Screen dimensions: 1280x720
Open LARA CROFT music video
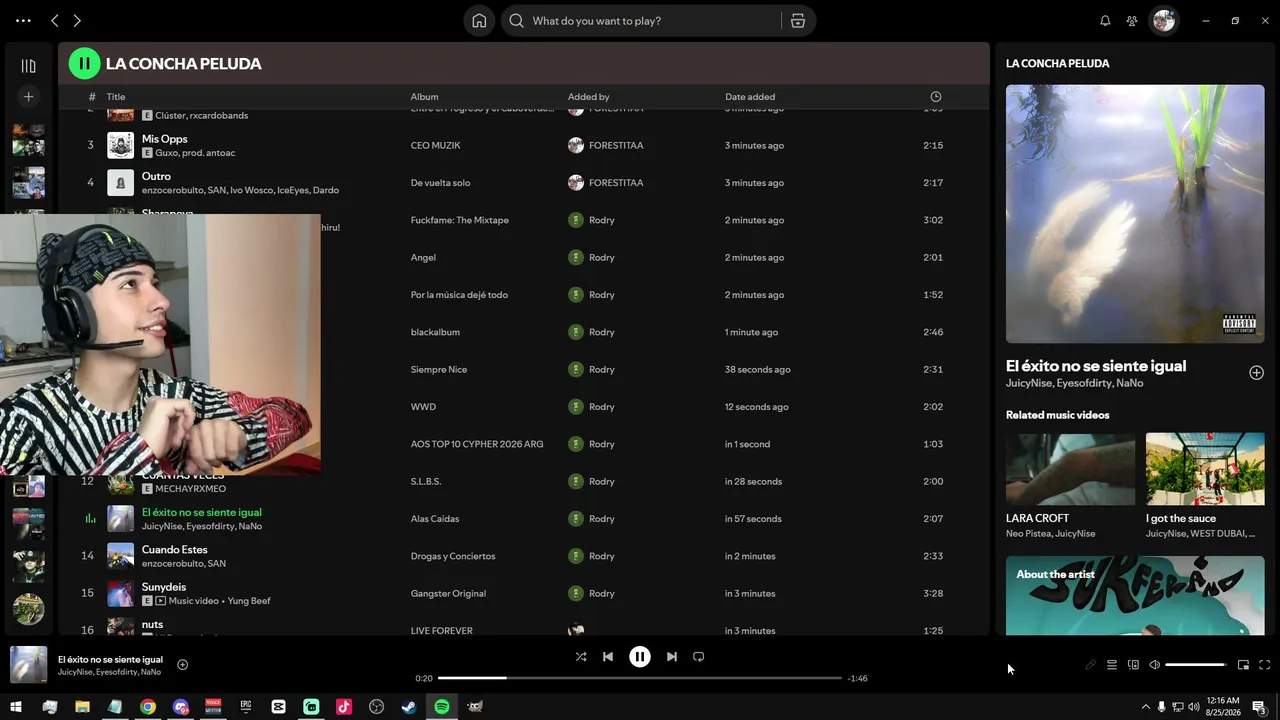point(1070,486)
